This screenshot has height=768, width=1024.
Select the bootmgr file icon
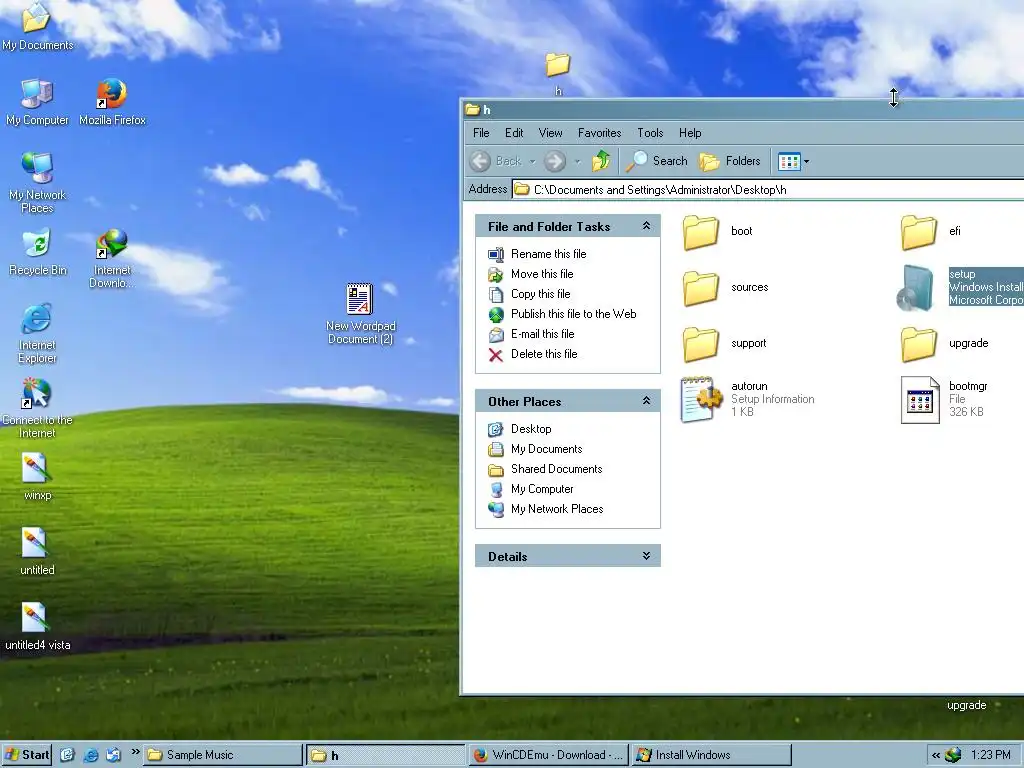tap(920, 400)
